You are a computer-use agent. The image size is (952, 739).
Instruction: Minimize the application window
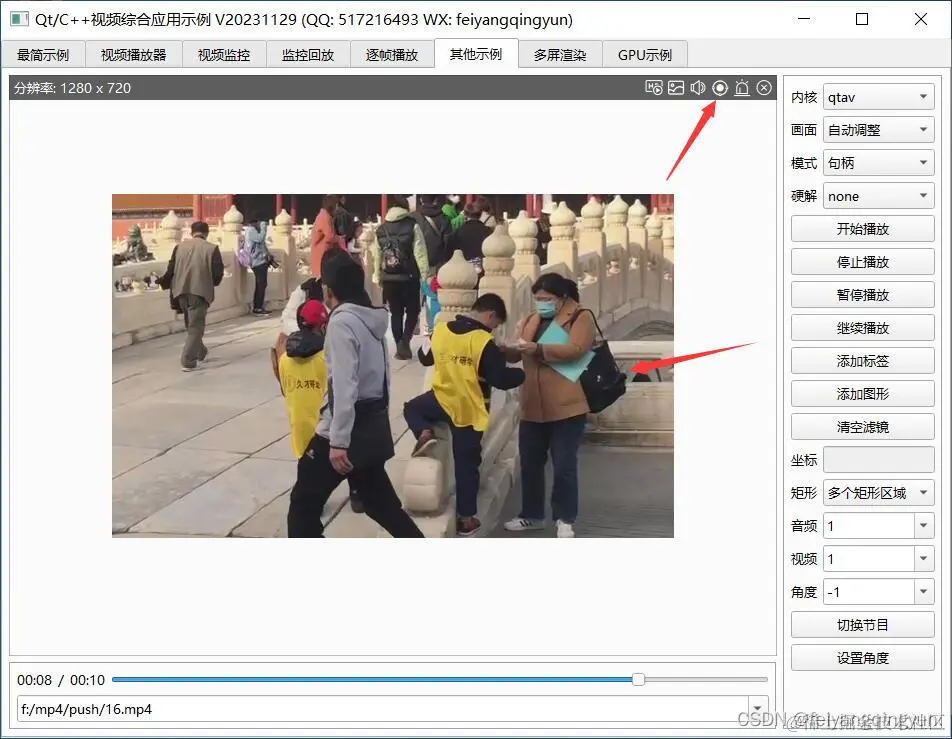pyautogui.click(x=804, y=19)
